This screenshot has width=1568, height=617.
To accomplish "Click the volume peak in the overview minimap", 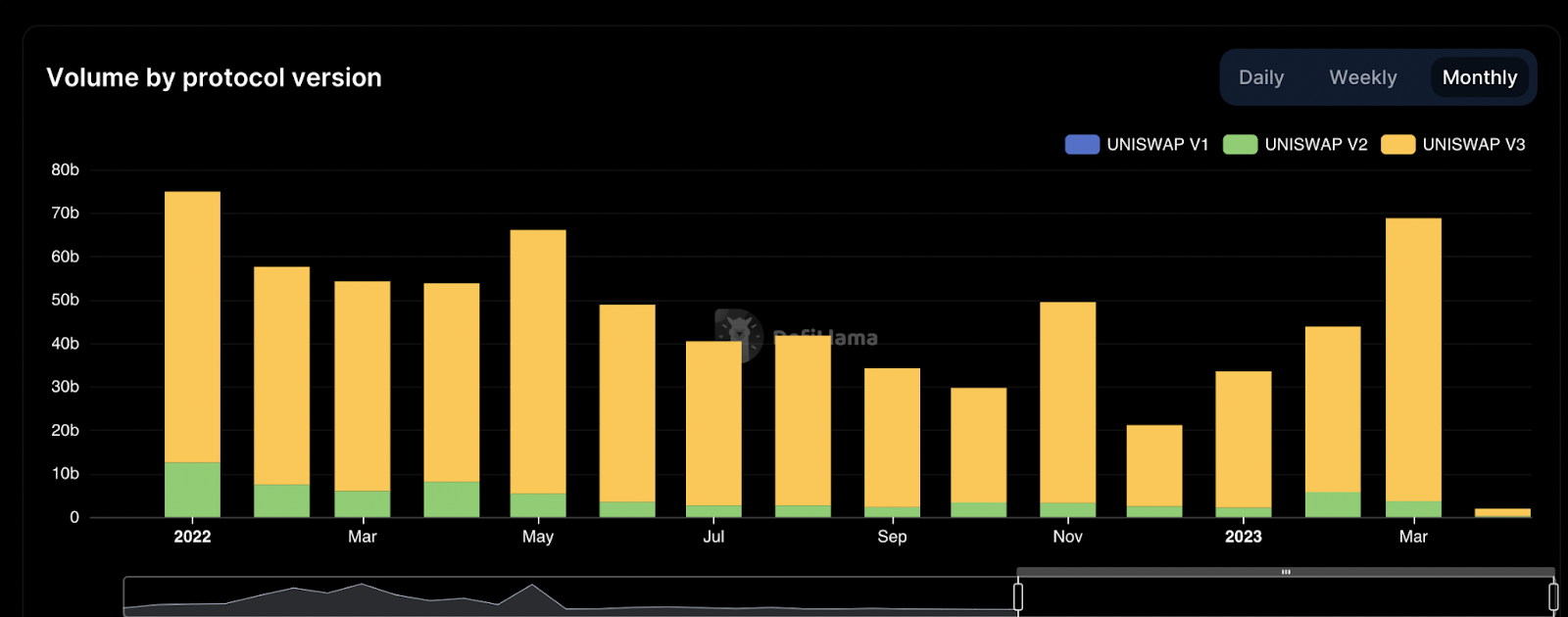I will tap(363, 586).
